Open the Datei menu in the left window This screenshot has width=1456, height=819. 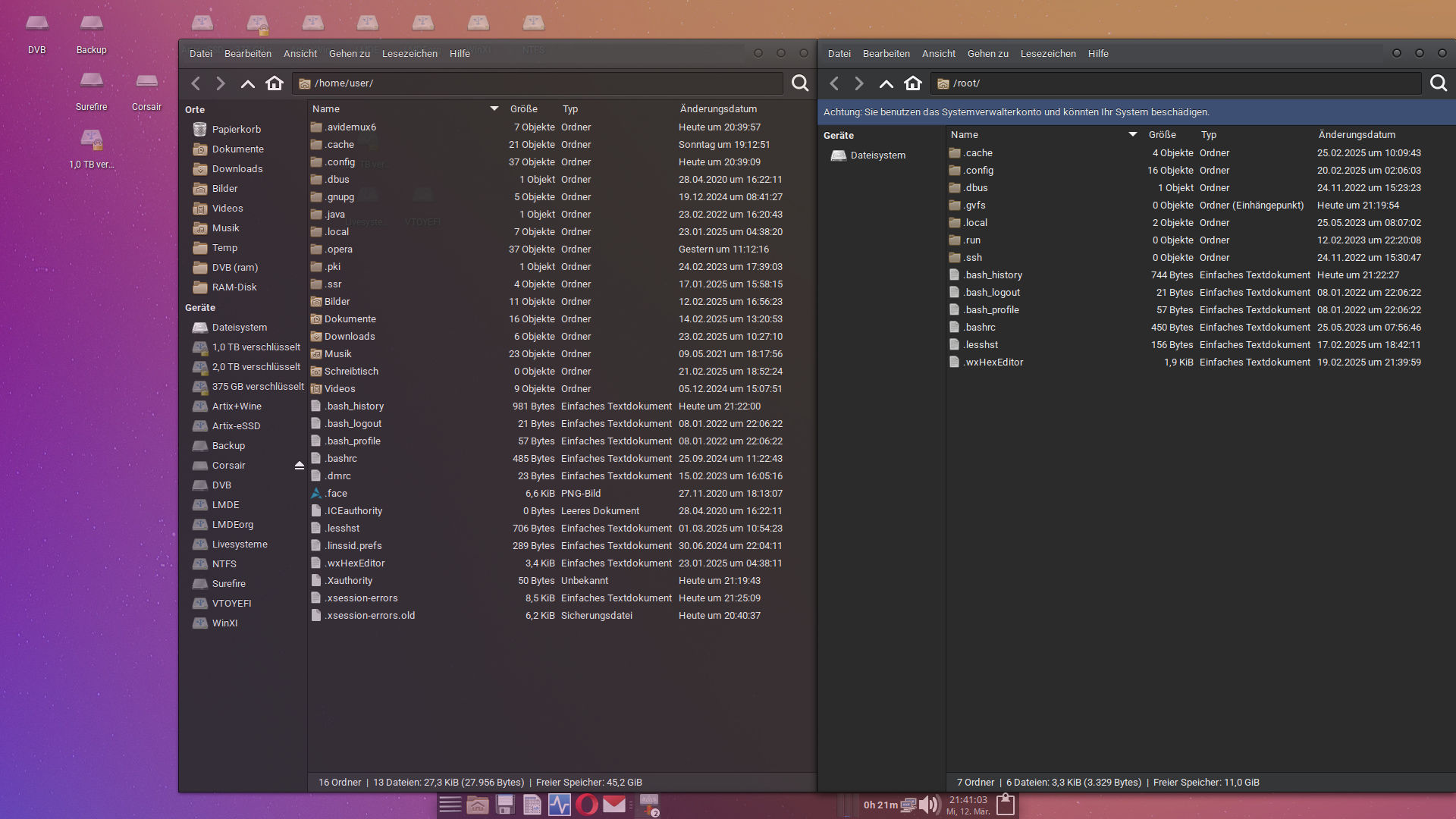click(200, 53)
